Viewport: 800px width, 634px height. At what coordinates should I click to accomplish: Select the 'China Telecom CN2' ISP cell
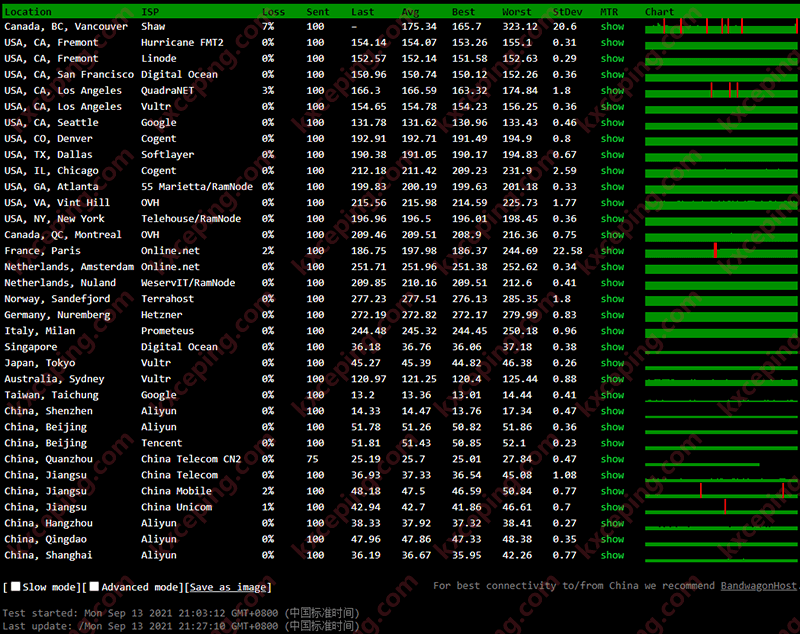(x=191, y=459)
